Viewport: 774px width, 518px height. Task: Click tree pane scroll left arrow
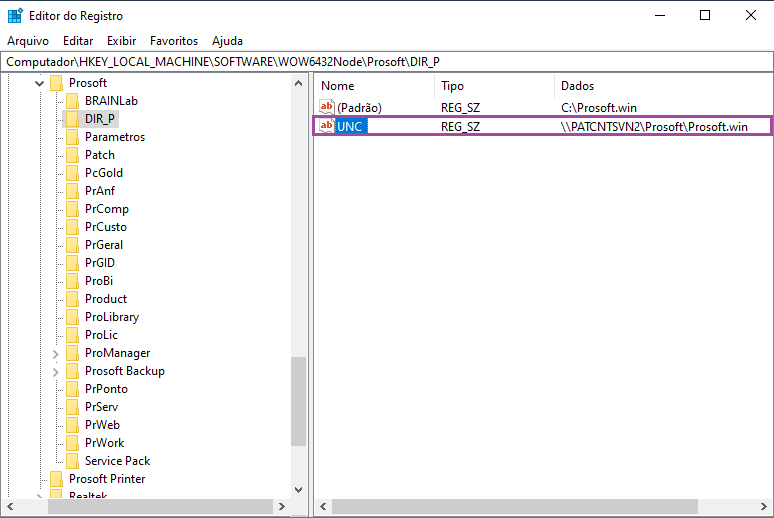10,507
